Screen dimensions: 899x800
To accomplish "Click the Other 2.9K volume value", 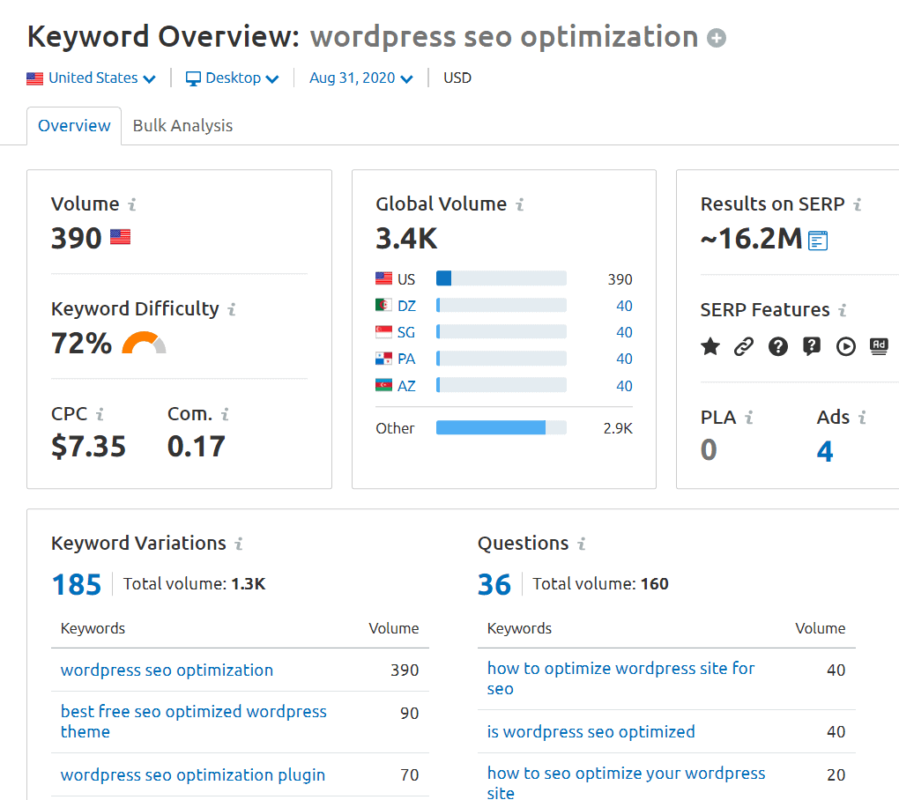I will 618,428.
